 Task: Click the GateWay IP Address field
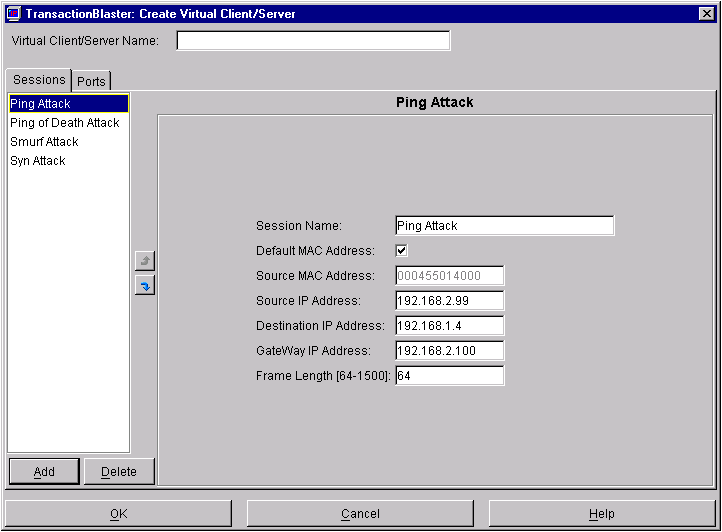[450, 351]
